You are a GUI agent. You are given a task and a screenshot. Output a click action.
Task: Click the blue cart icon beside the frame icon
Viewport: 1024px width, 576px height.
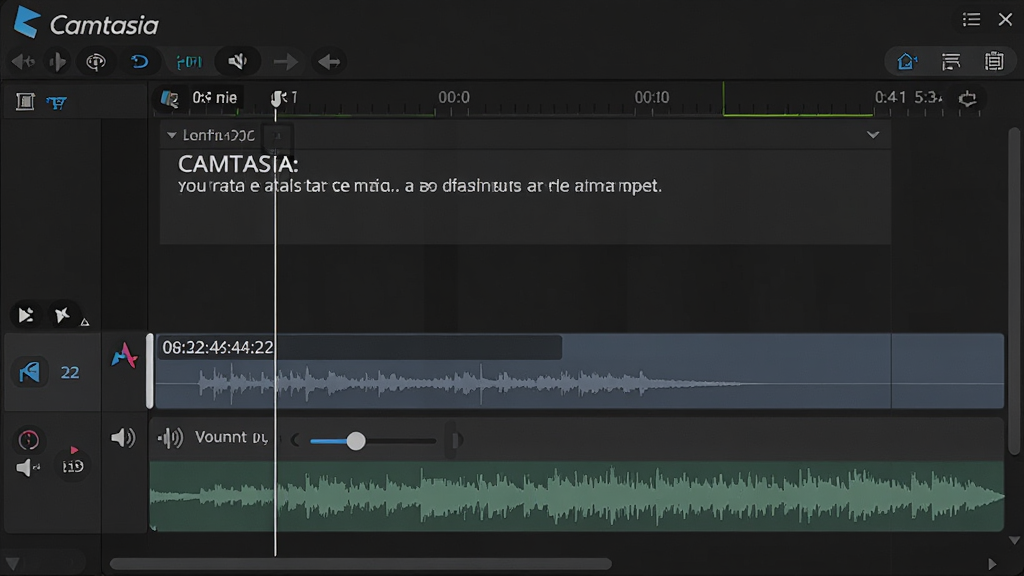pos(56,102)
